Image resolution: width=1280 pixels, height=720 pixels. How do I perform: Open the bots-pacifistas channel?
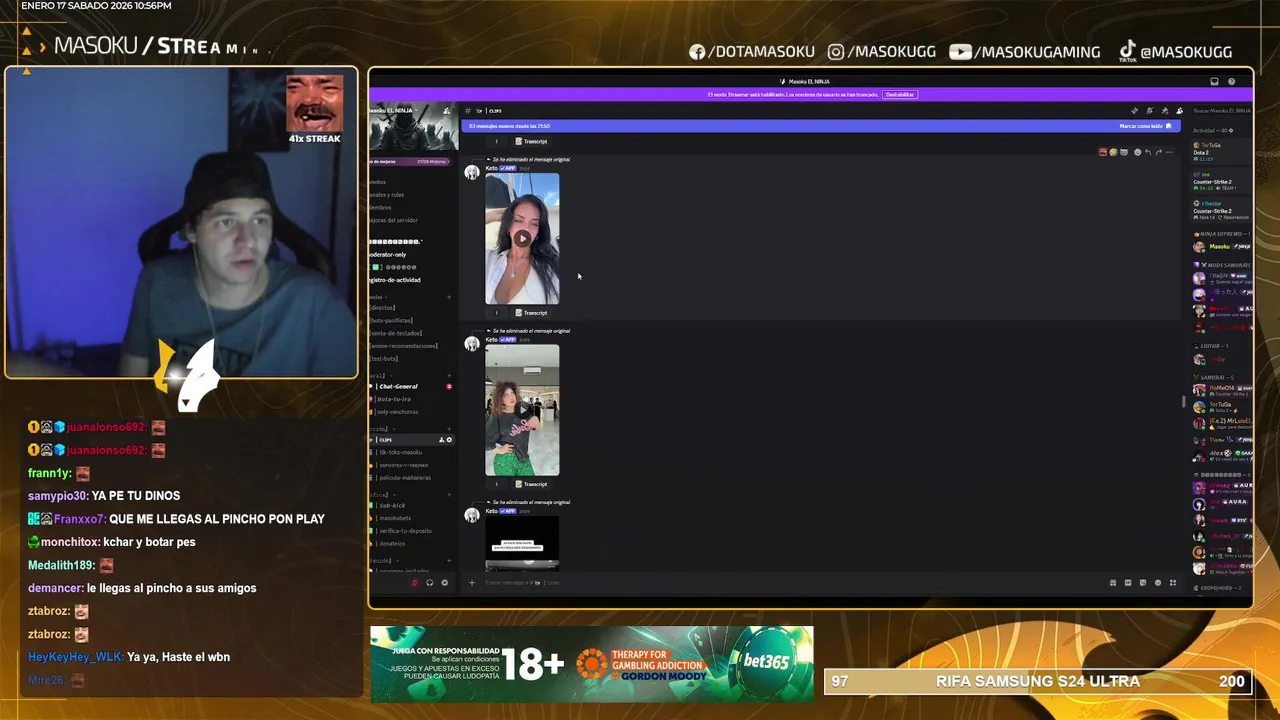[391, 321]
